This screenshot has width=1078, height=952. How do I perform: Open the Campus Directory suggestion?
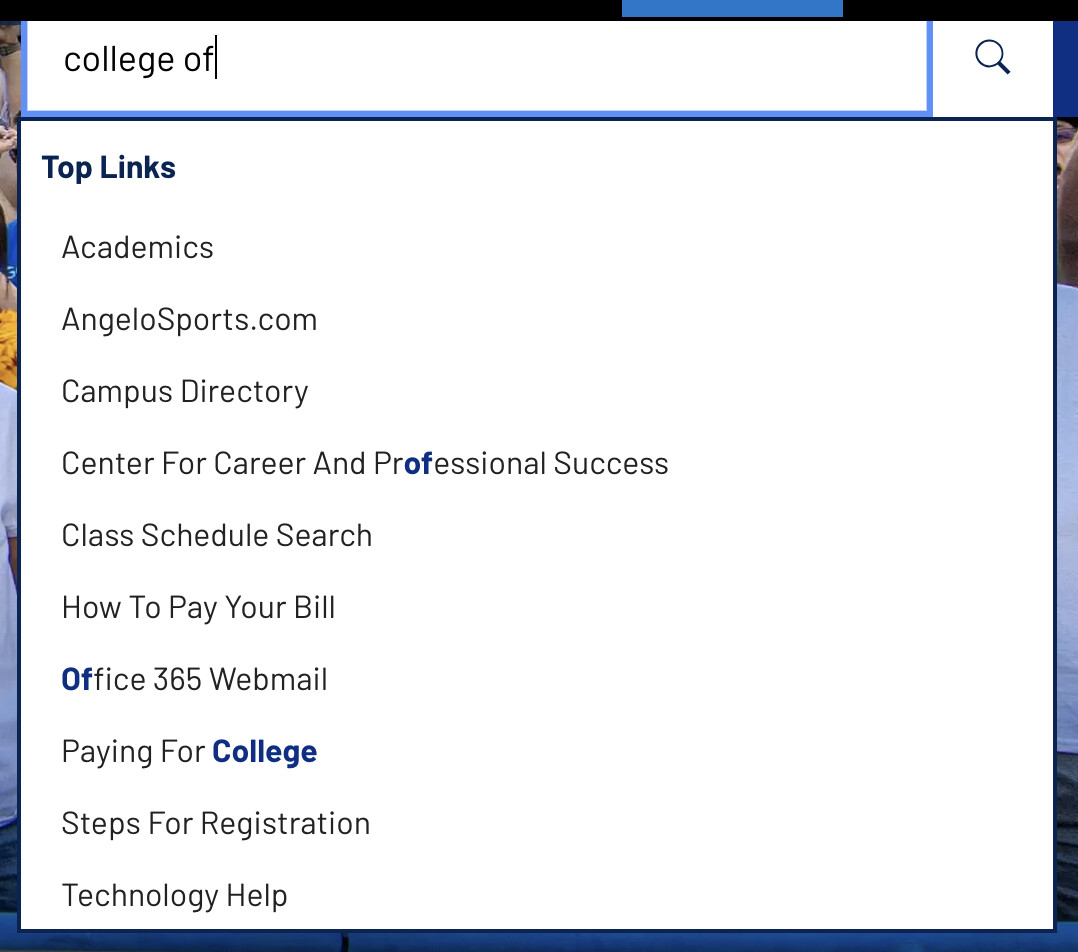tap(185, 391)
